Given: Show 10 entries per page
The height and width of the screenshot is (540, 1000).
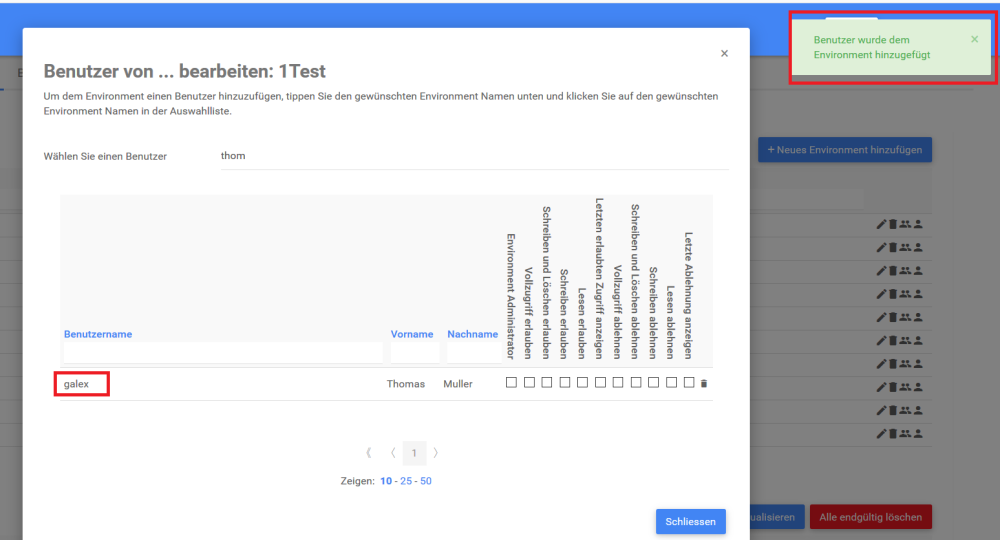Looking at the screenshot, I should click(386, 481).
